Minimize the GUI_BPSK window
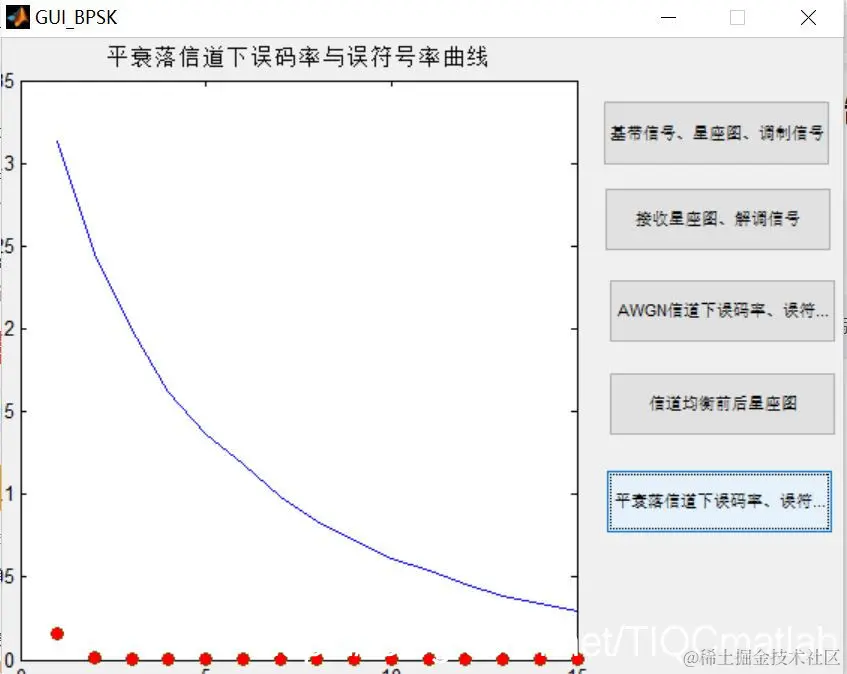The height and width of the screenshot is (674, 847). [667, 17]
